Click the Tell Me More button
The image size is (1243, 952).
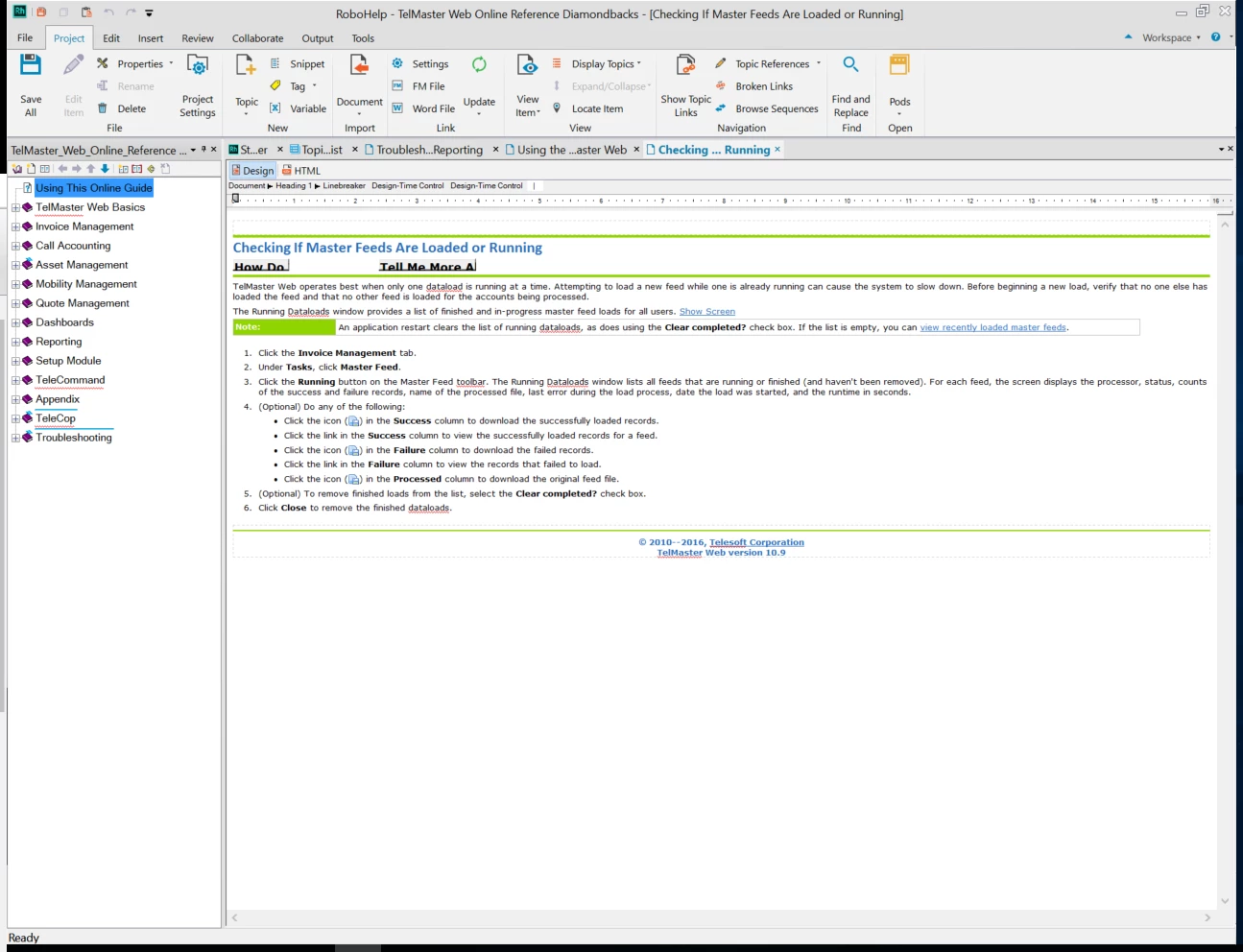click(x=427, y=266)
